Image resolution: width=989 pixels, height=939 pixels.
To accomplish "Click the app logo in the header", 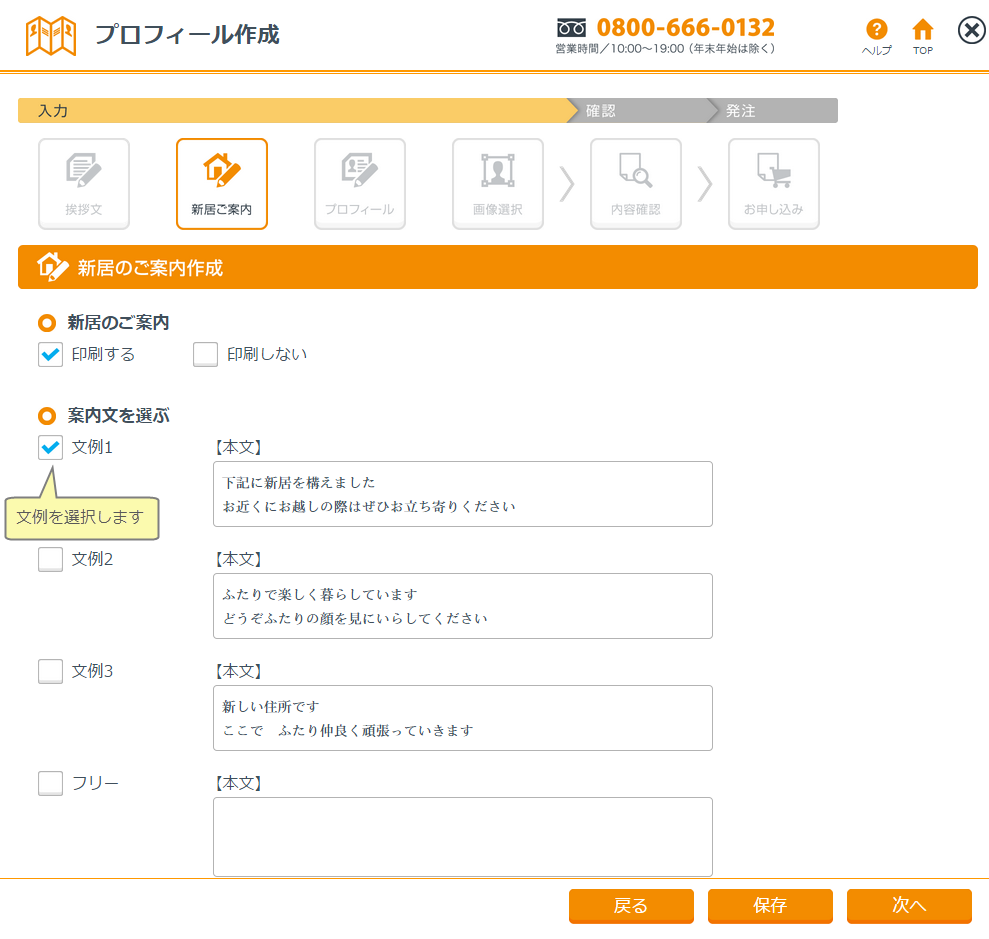I will click(x=50, y=35).
